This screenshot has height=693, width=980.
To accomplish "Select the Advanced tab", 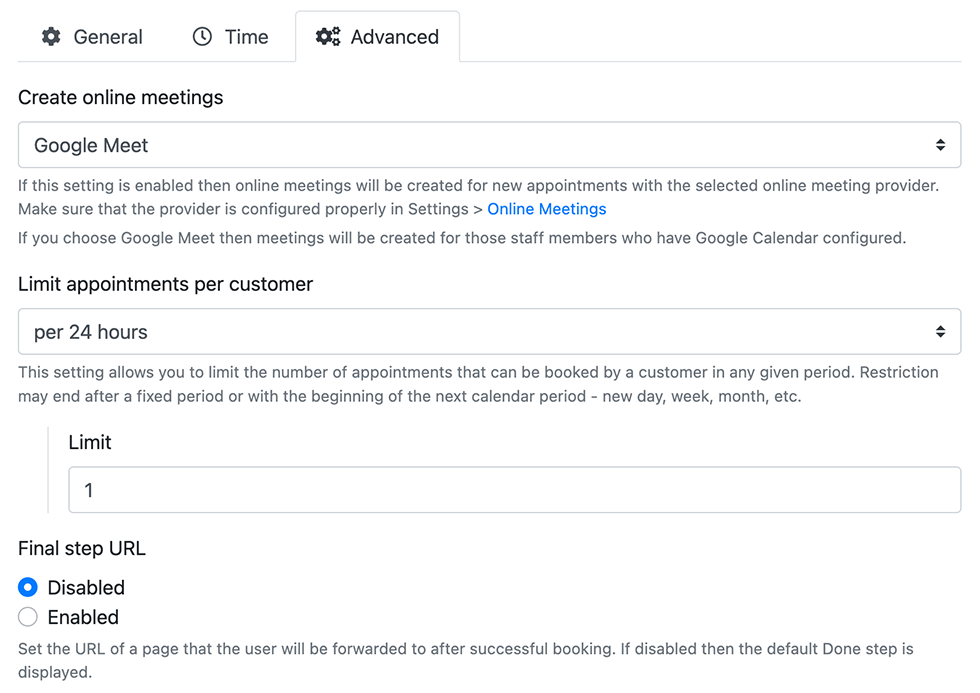I will click(x=378, y=36).
